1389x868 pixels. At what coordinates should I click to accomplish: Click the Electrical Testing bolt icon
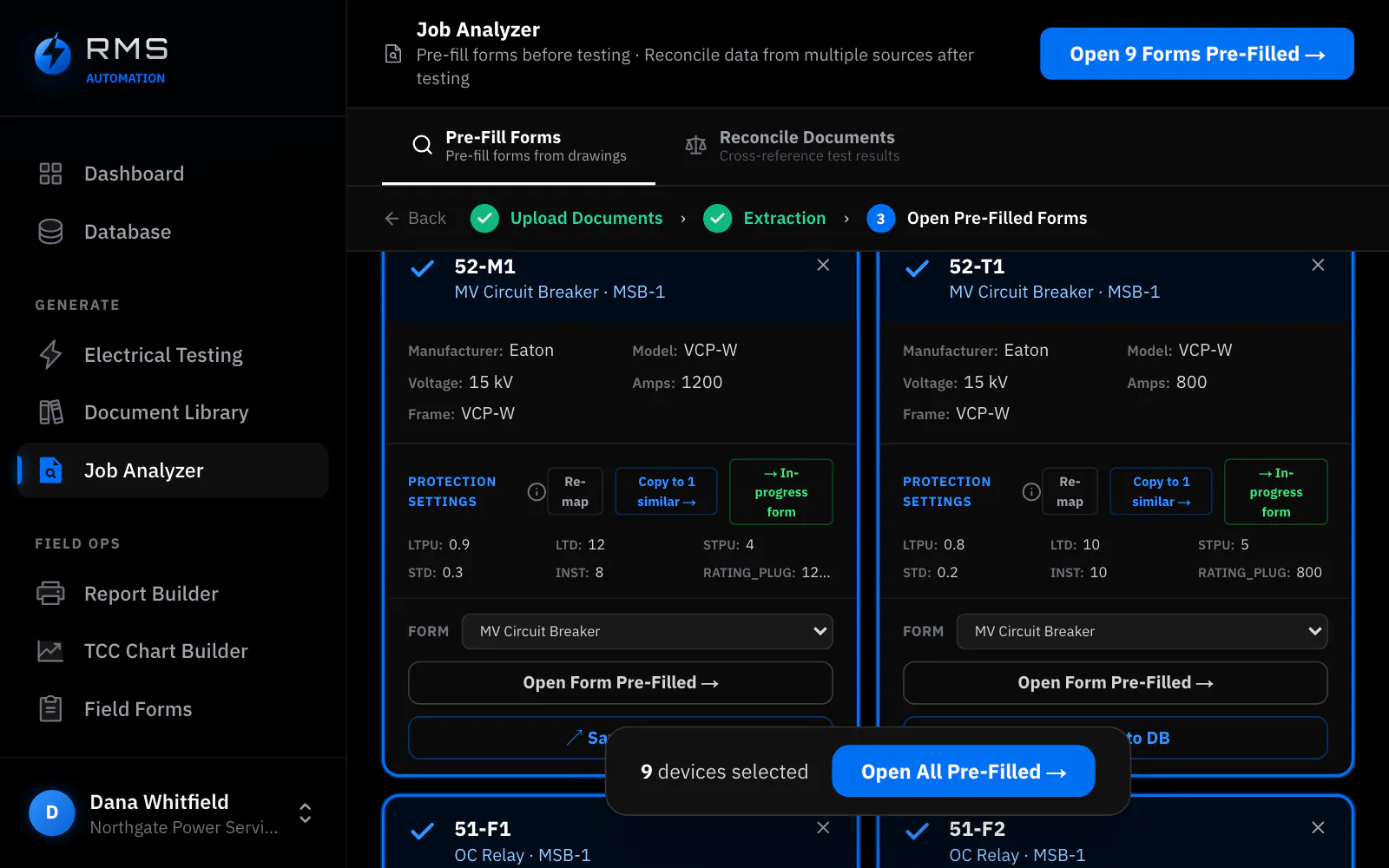coord(50,355)
